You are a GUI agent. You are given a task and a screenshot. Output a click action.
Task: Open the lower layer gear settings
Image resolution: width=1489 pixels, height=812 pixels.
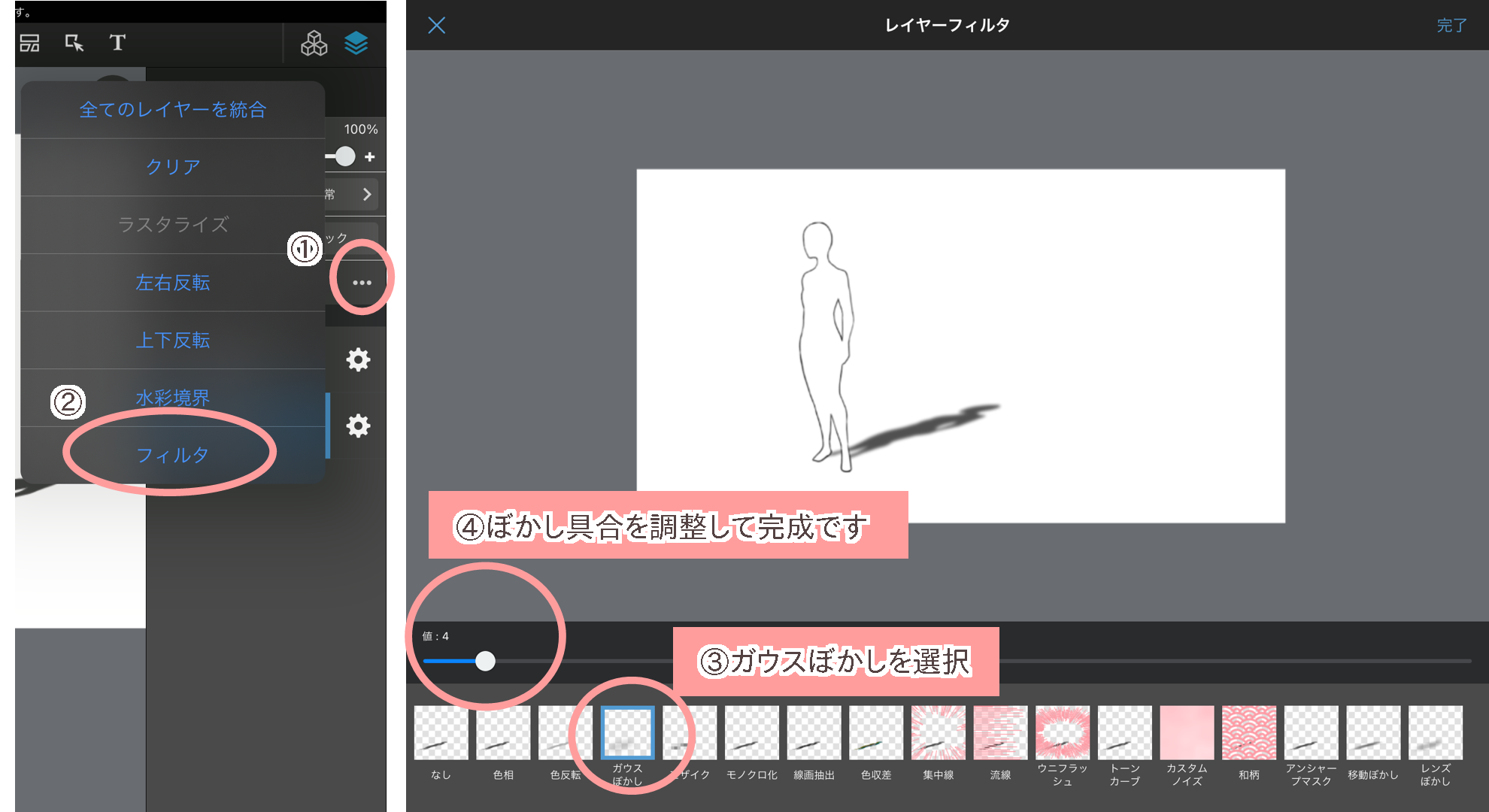[x=358, y=426]
